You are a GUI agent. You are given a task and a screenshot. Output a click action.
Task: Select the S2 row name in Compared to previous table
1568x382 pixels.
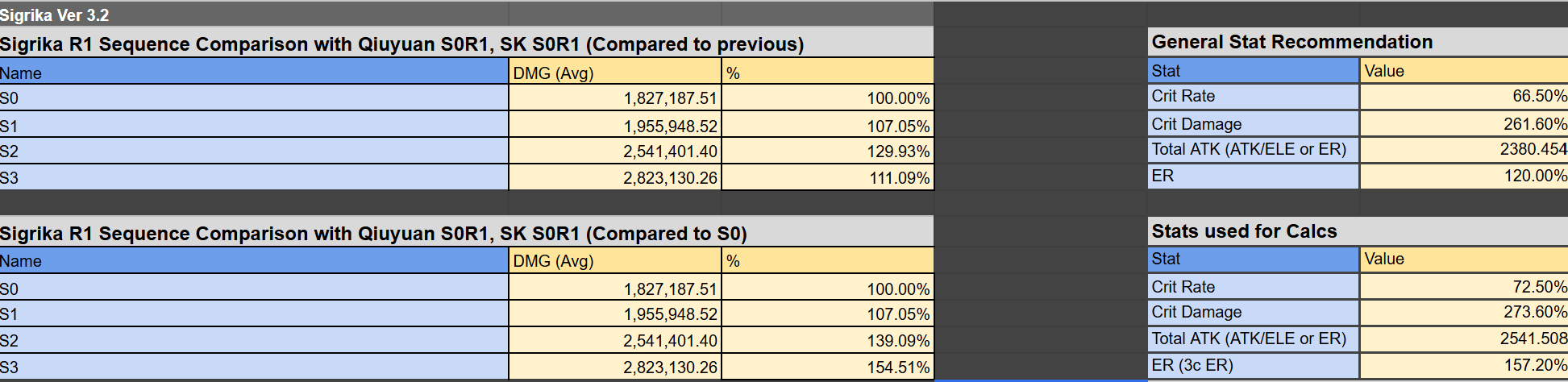point(254,151)
